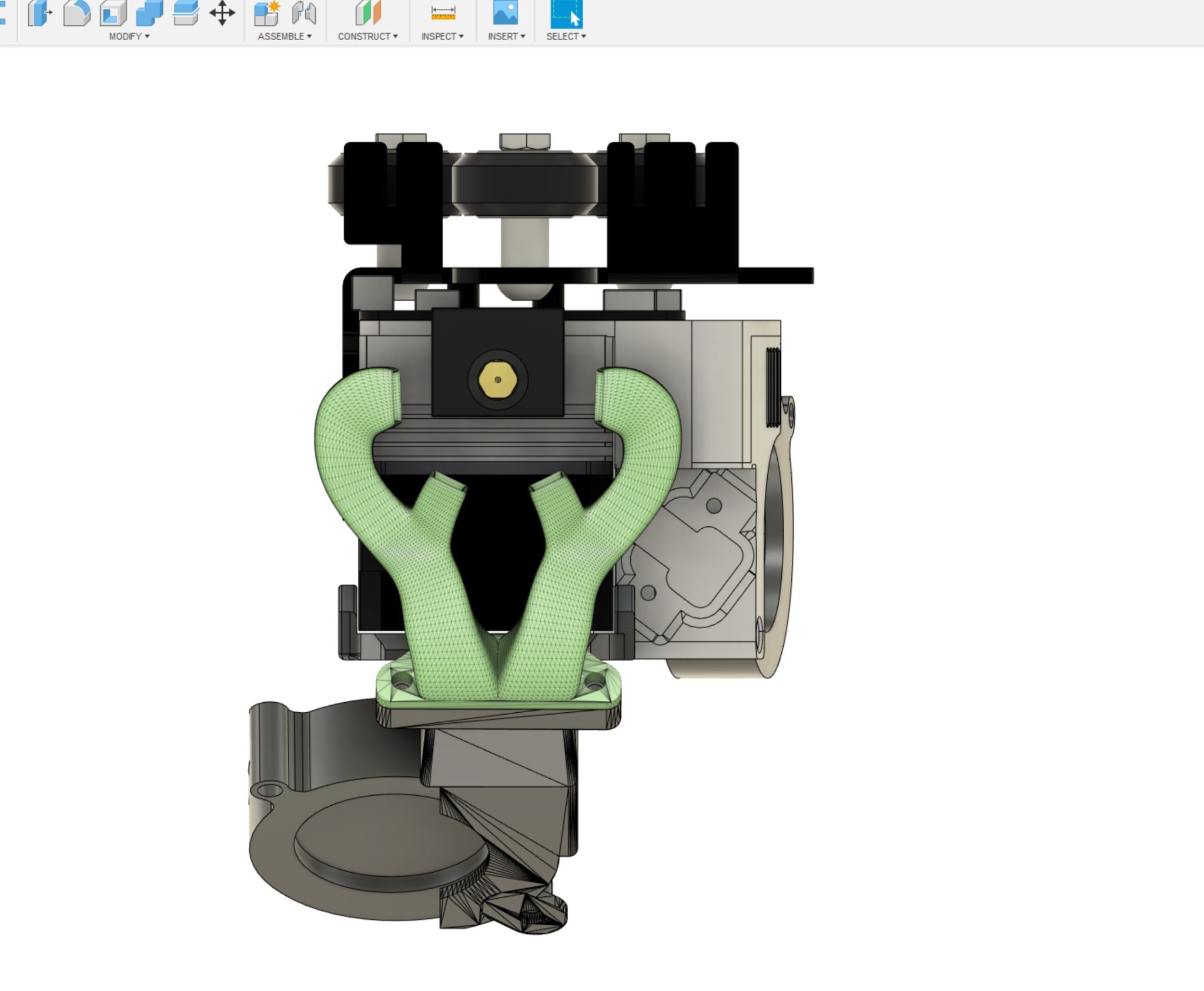Click the New Component icon
This screenshot has width=1204, height=991.
point(267,13)
